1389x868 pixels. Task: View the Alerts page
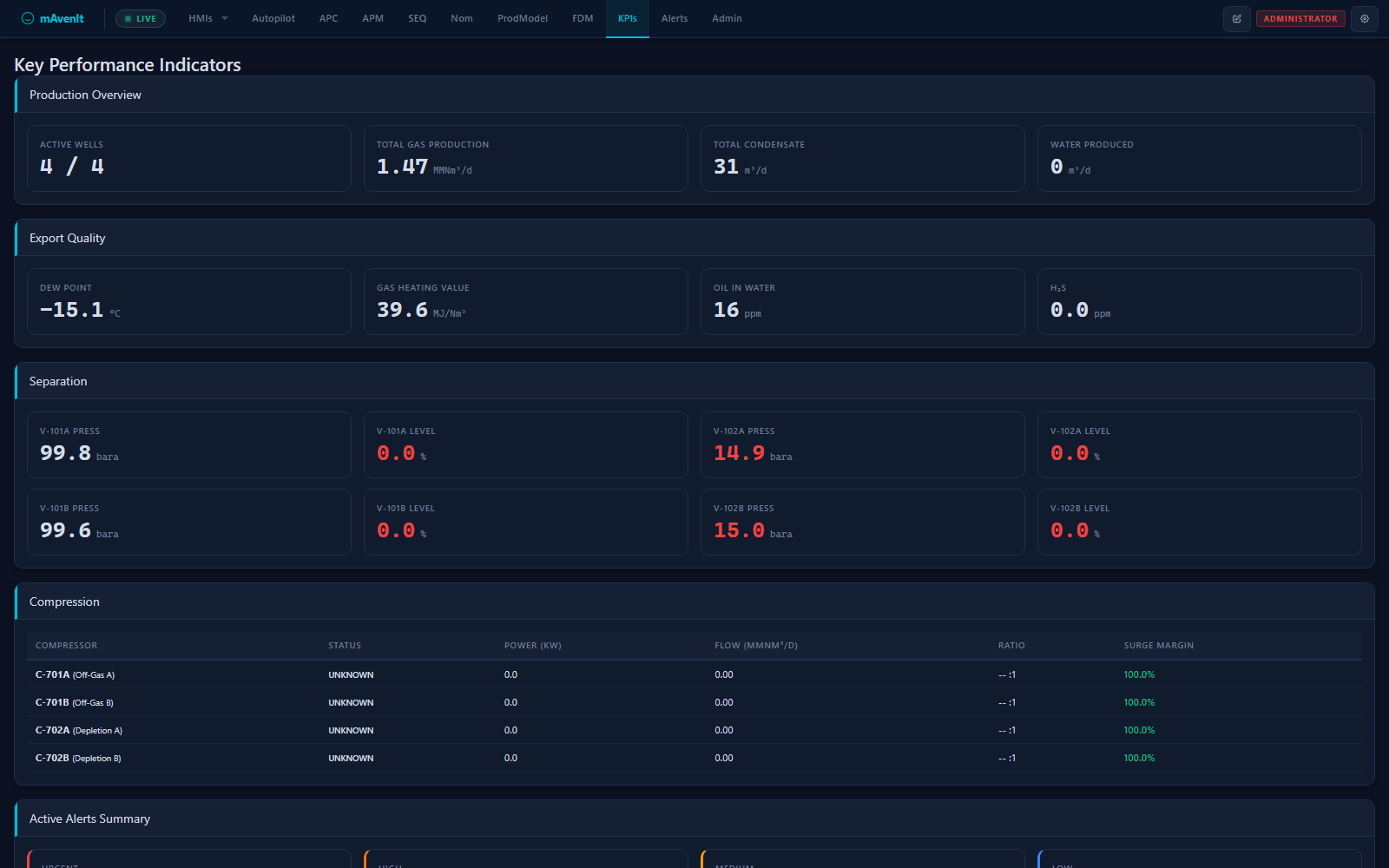pyautogui.click(x=674, y=17)
